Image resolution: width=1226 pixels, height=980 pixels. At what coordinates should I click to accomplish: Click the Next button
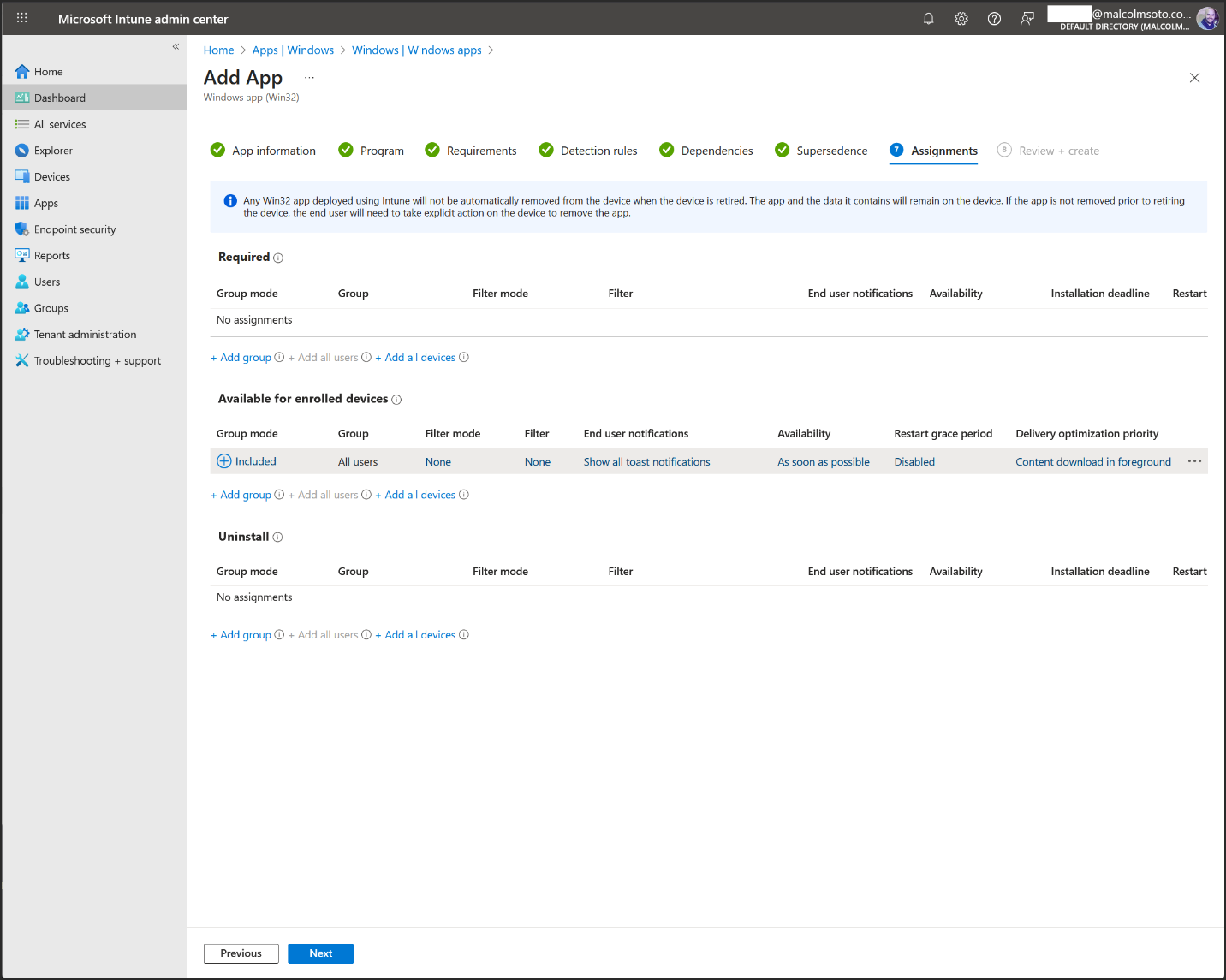(320, 953)
